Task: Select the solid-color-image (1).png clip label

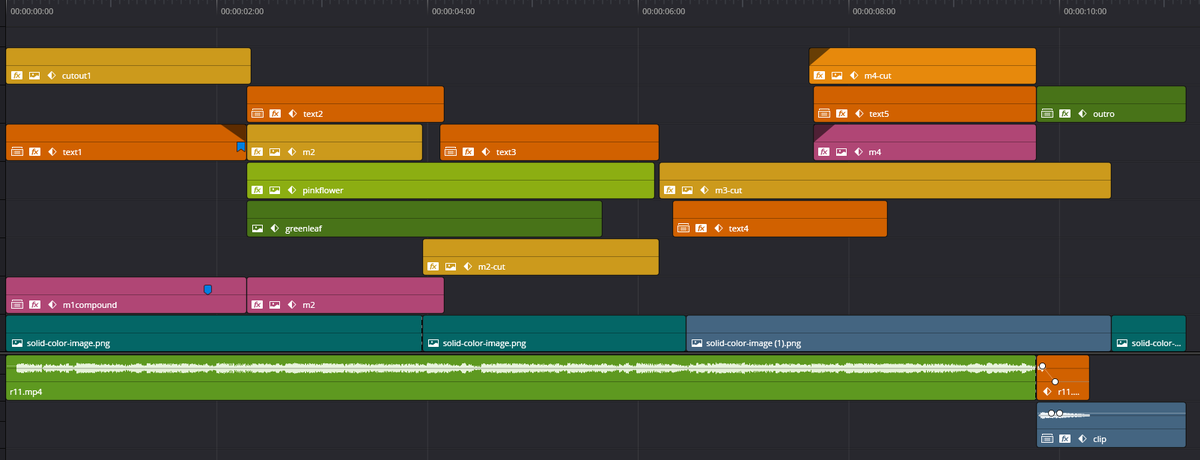Action: click(x=753, y=343)
